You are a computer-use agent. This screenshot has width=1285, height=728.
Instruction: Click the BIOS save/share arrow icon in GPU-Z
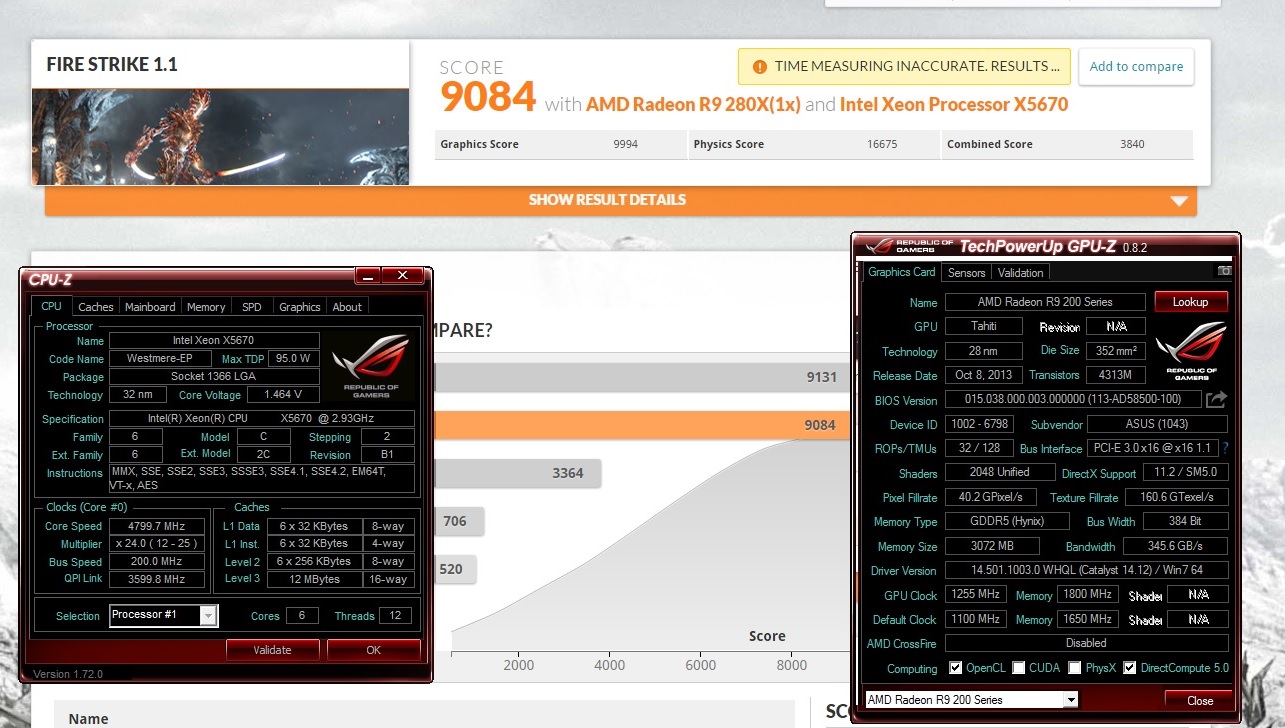click(1216, 400)
